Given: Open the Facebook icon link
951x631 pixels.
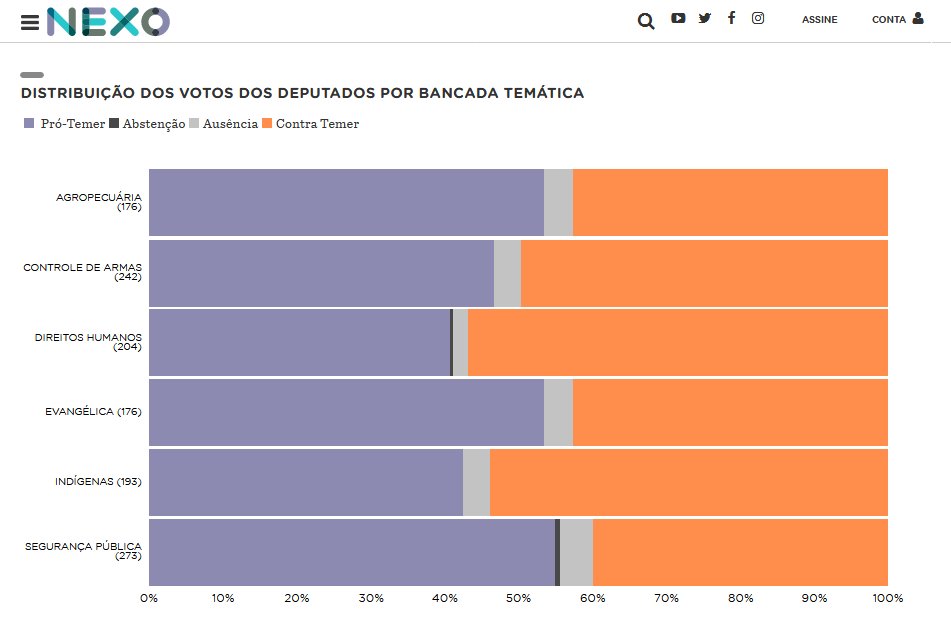Looking at the screenshot, I should [731, 18].
